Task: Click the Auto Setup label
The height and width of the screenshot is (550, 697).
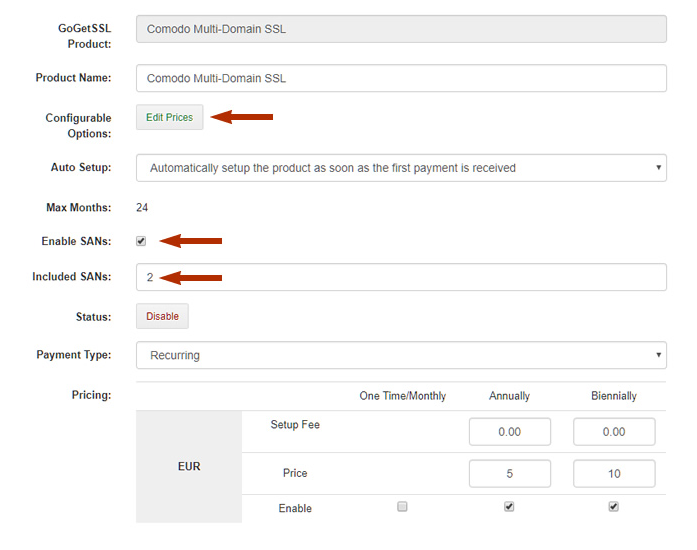Action: (81, 167)
